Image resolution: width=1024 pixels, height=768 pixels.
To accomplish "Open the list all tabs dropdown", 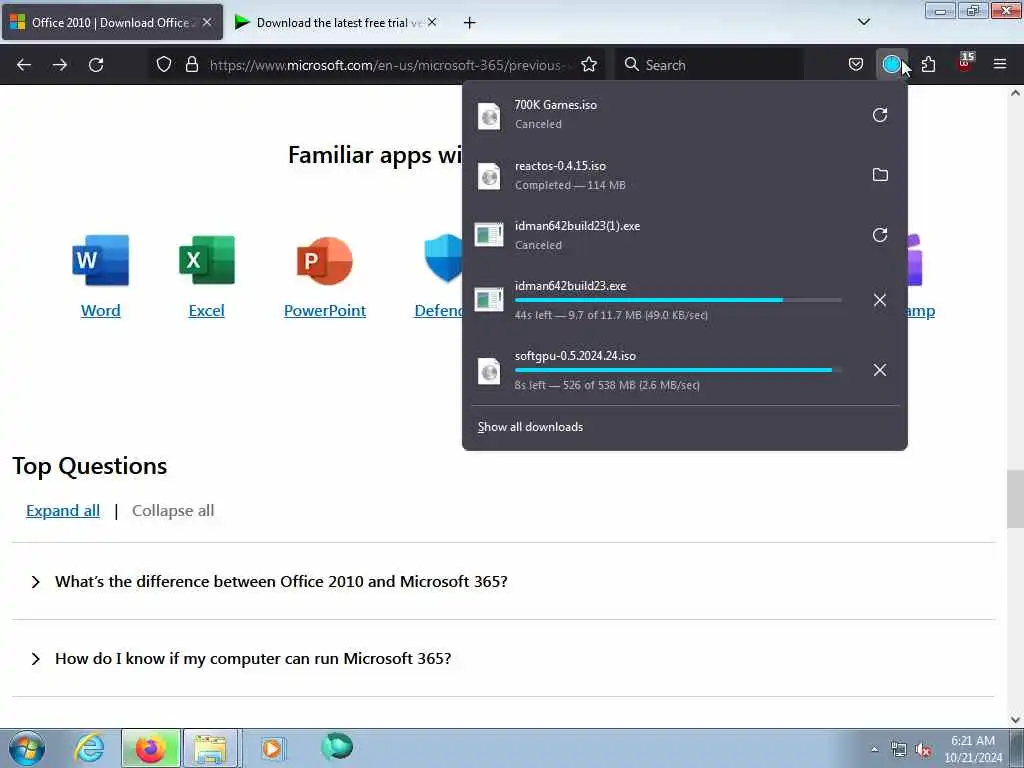I will tap(863, 22).
